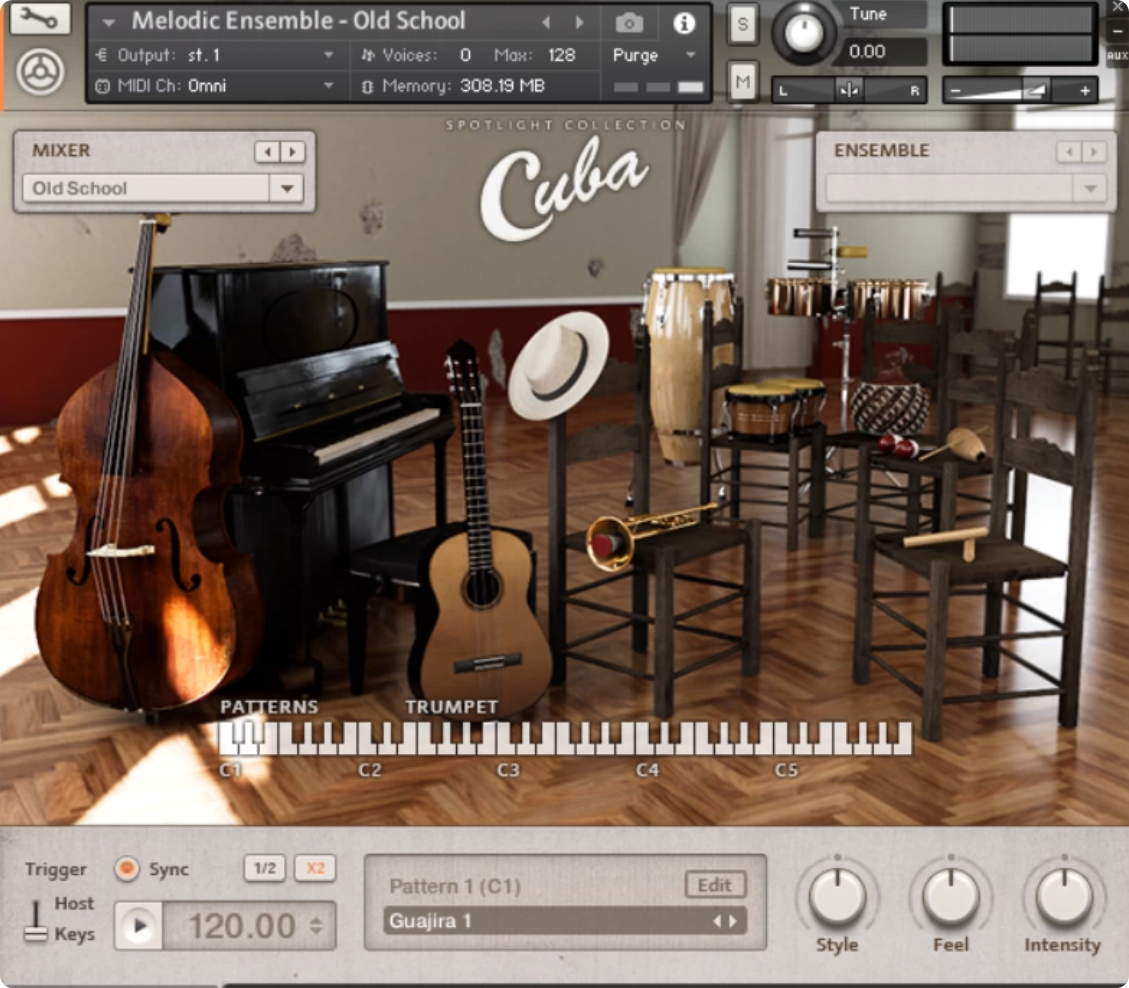Toggle the AUX sends button
1129x988 pixels.
(x=1117, y=55)
